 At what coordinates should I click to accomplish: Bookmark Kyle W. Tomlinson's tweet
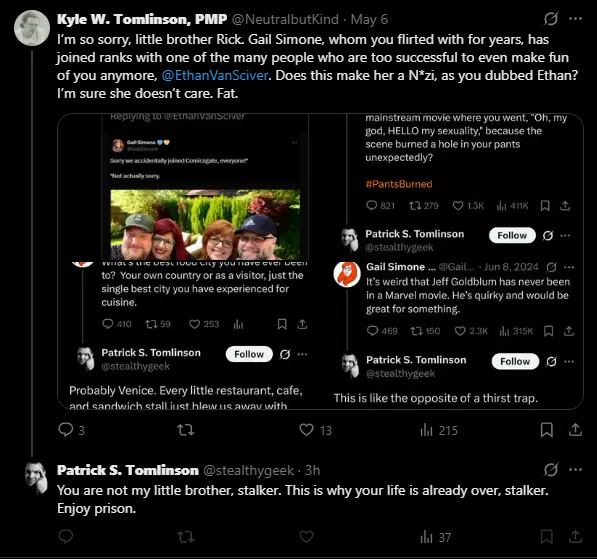(547, 430)
